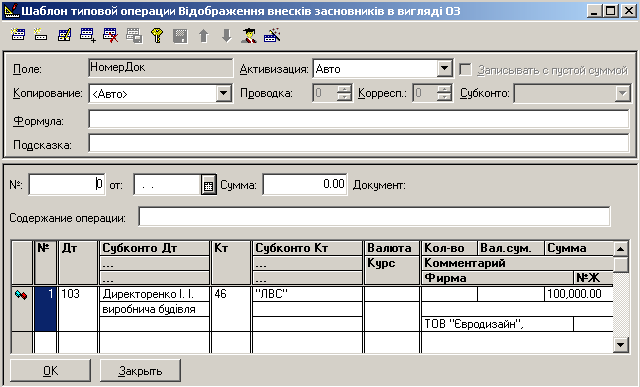The height and width of the screenshot is (387, 640).
Task: Click the 'Субконто Кт' column header
Action: 307,248
